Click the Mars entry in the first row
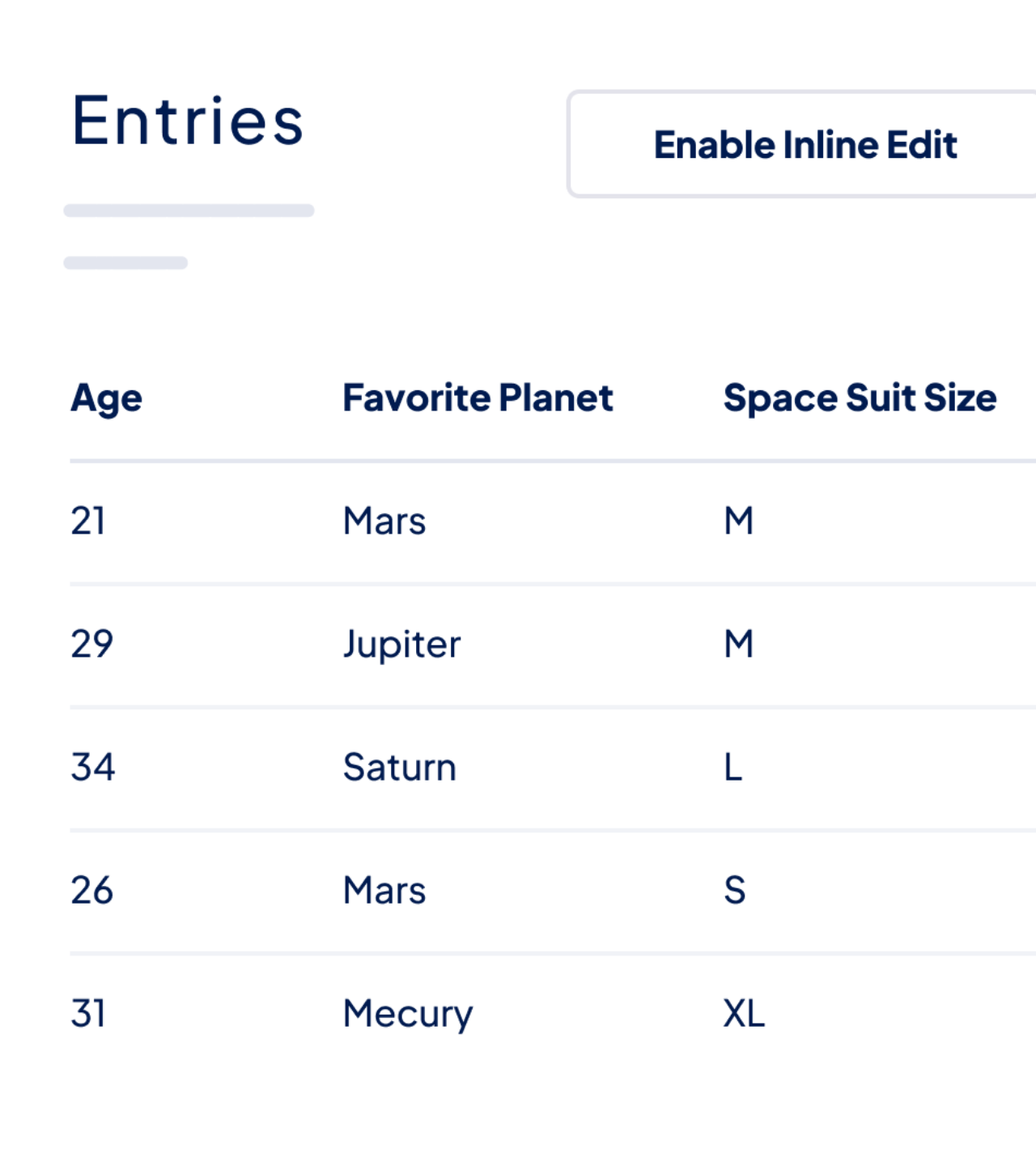The height and width of the screenshot is (1166, 1036). tap(384, 521)
